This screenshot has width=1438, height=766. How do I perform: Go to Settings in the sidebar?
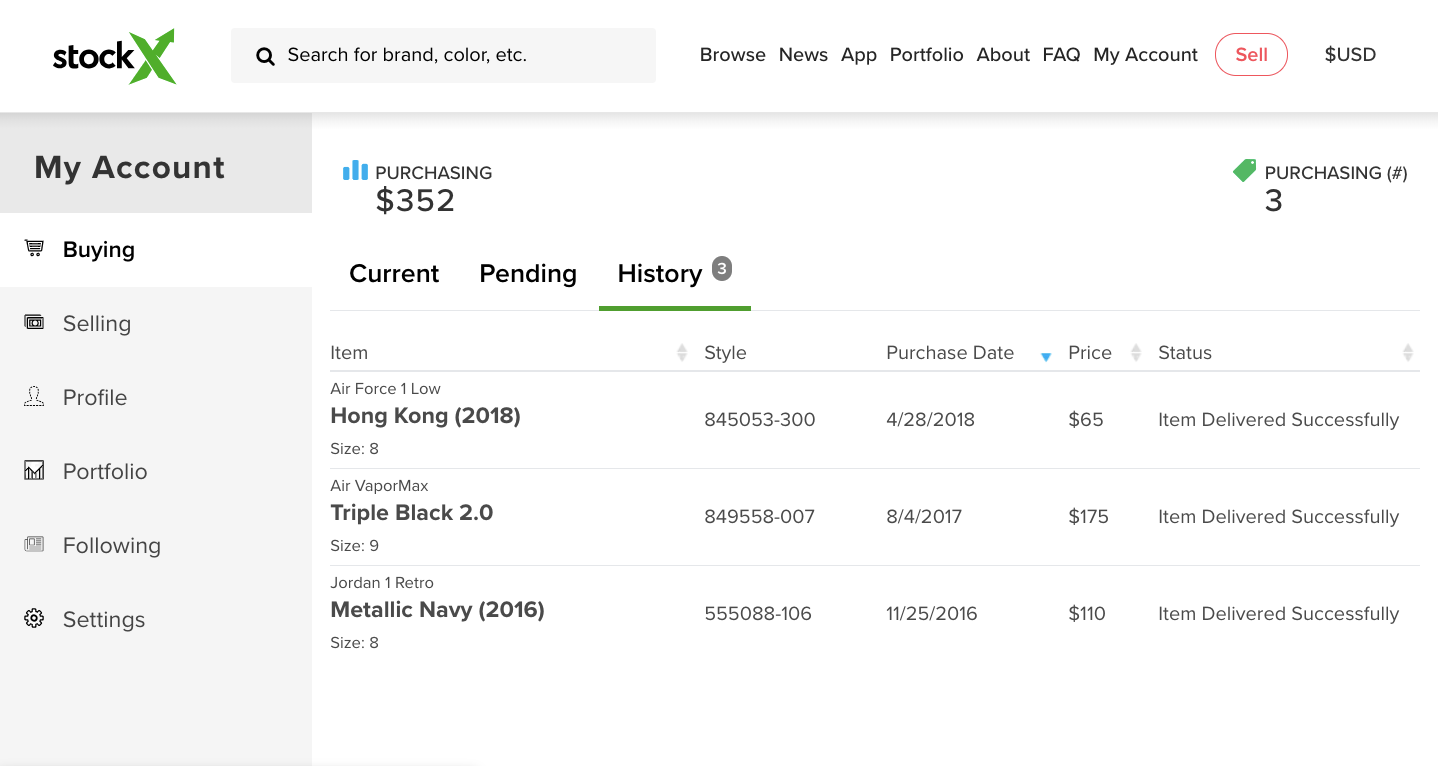pyautogui.click(x=156, y=620)
